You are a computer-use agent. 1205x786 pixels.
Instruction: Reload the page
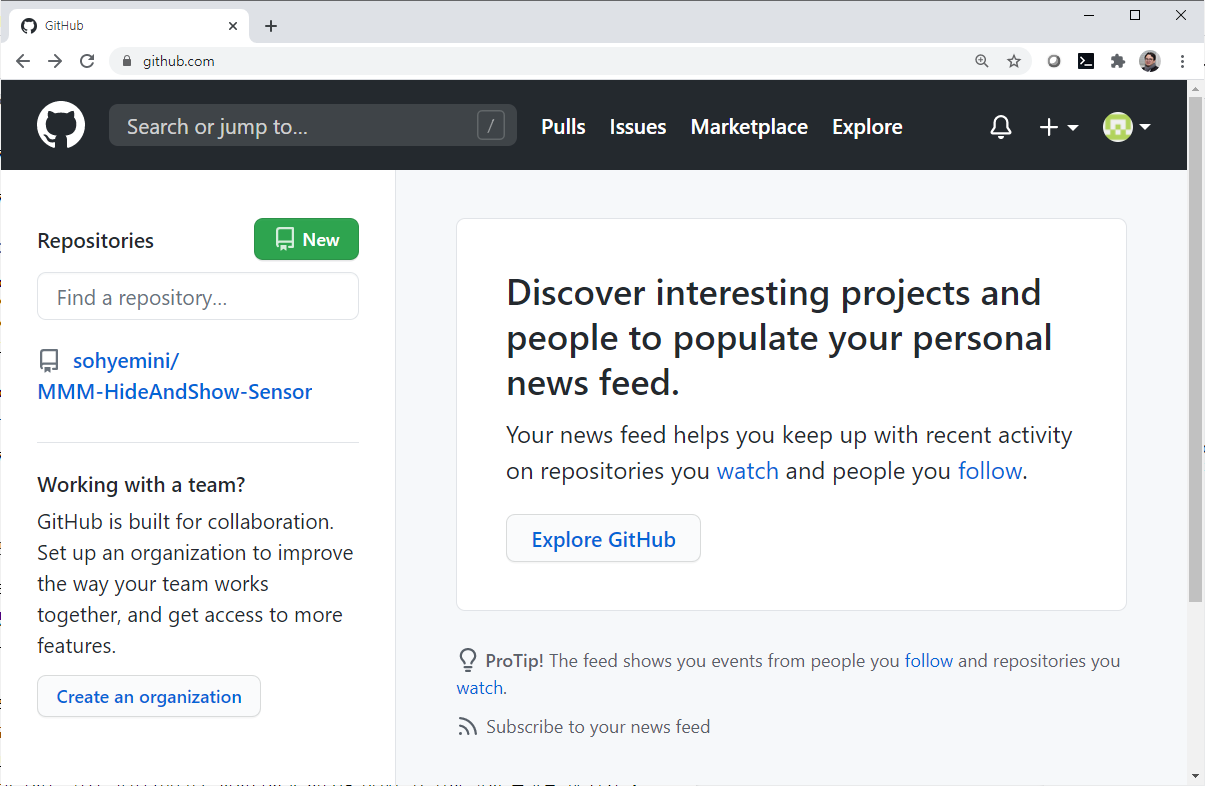(87, 61)
